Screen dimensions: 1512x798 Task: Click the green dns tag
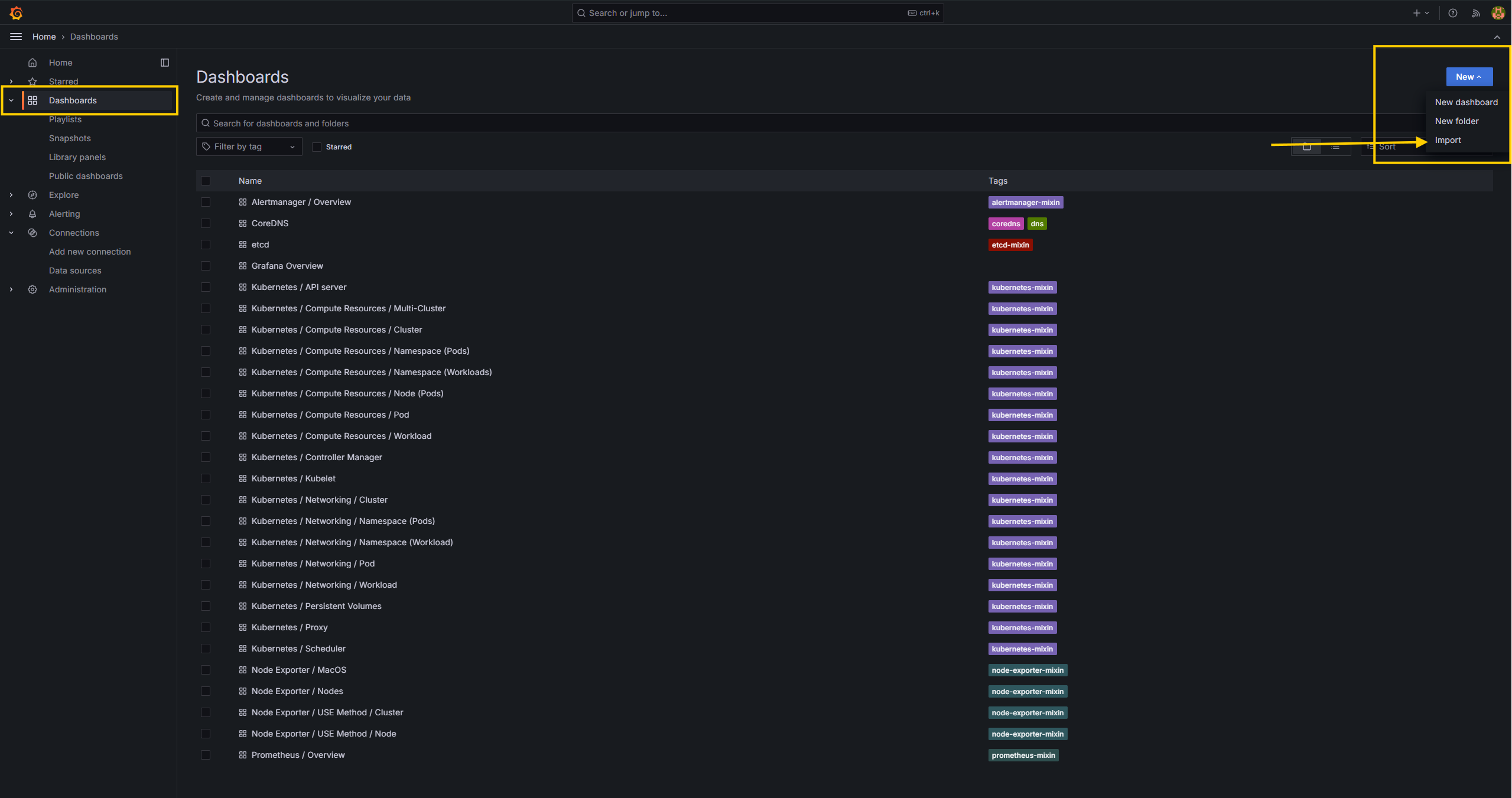click(x=1037, y=224)
